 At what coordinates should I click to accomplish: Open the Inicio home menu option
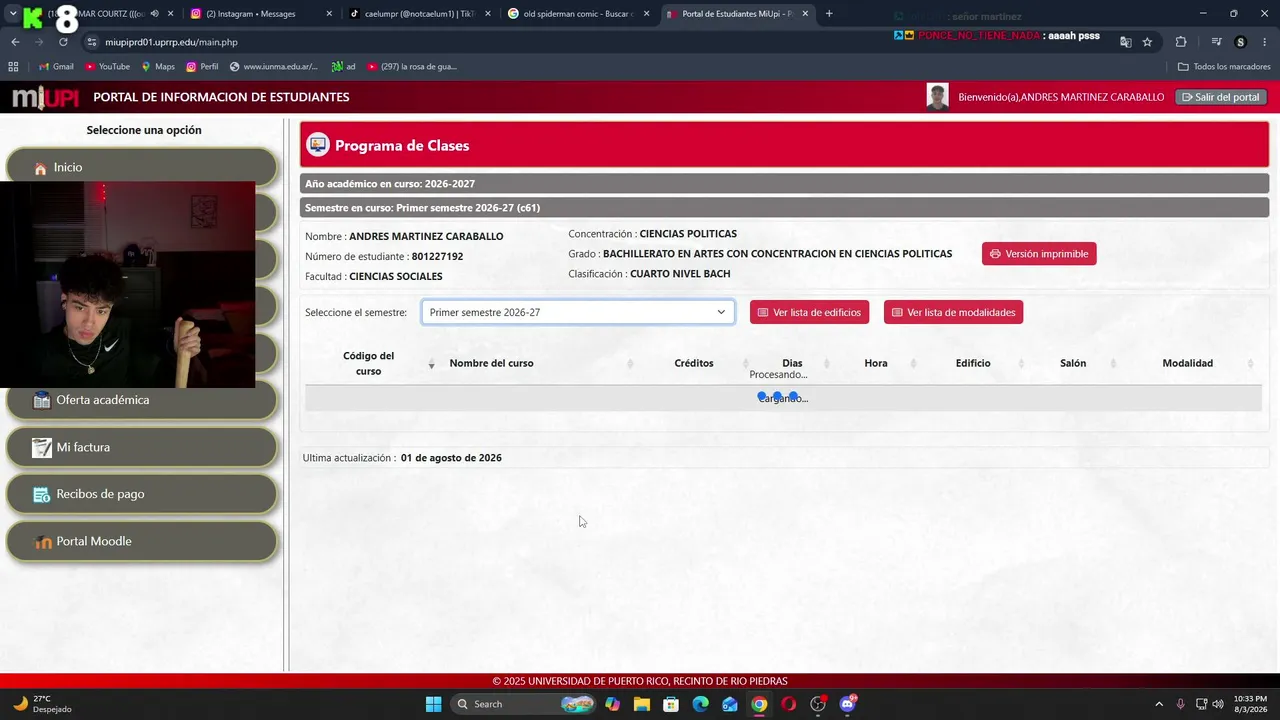(x=141, y=167)
